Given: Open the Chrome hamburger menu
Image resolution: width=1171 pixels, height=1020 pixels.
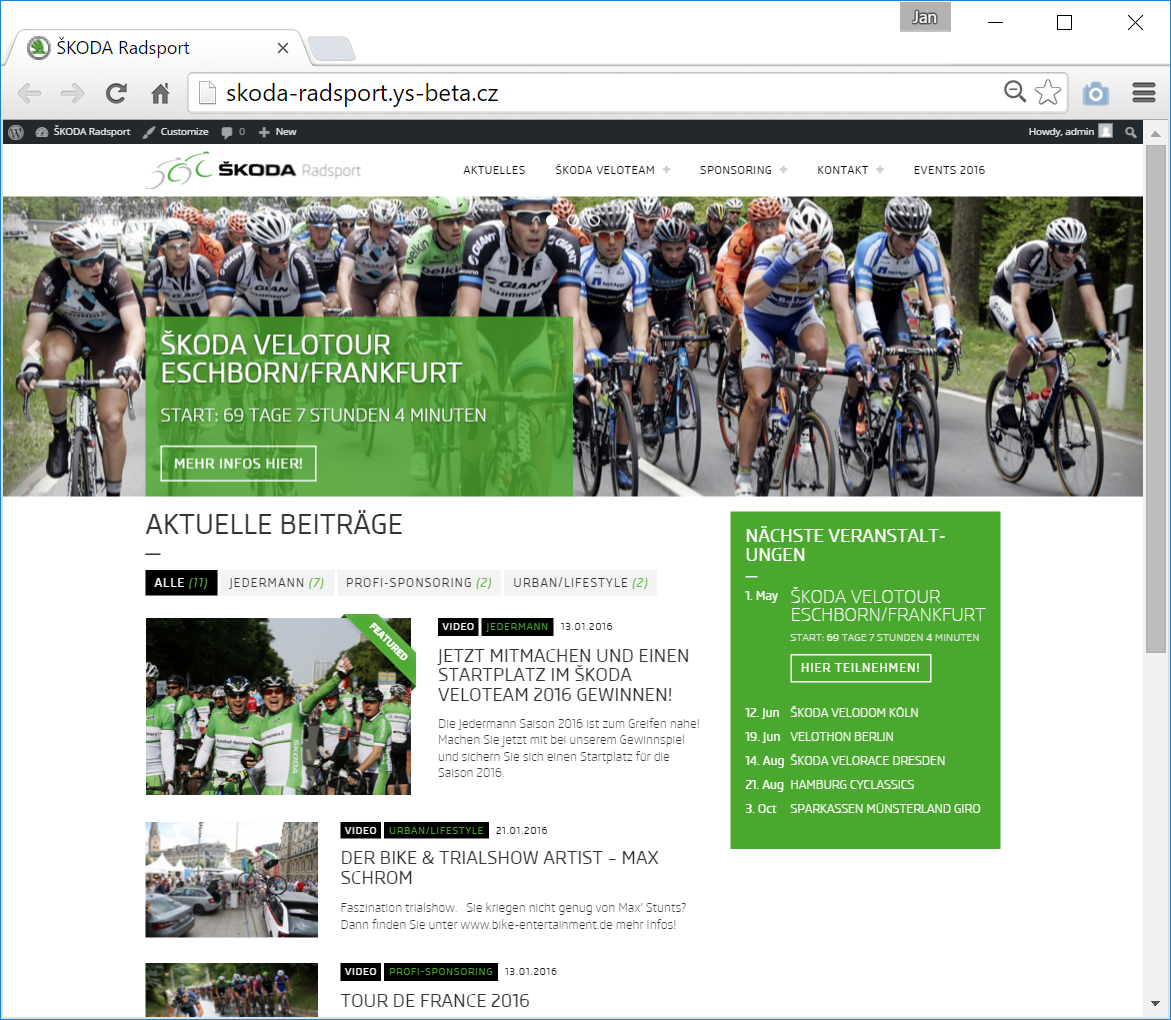Looking at the screenshot, I should click(1143, 93).
